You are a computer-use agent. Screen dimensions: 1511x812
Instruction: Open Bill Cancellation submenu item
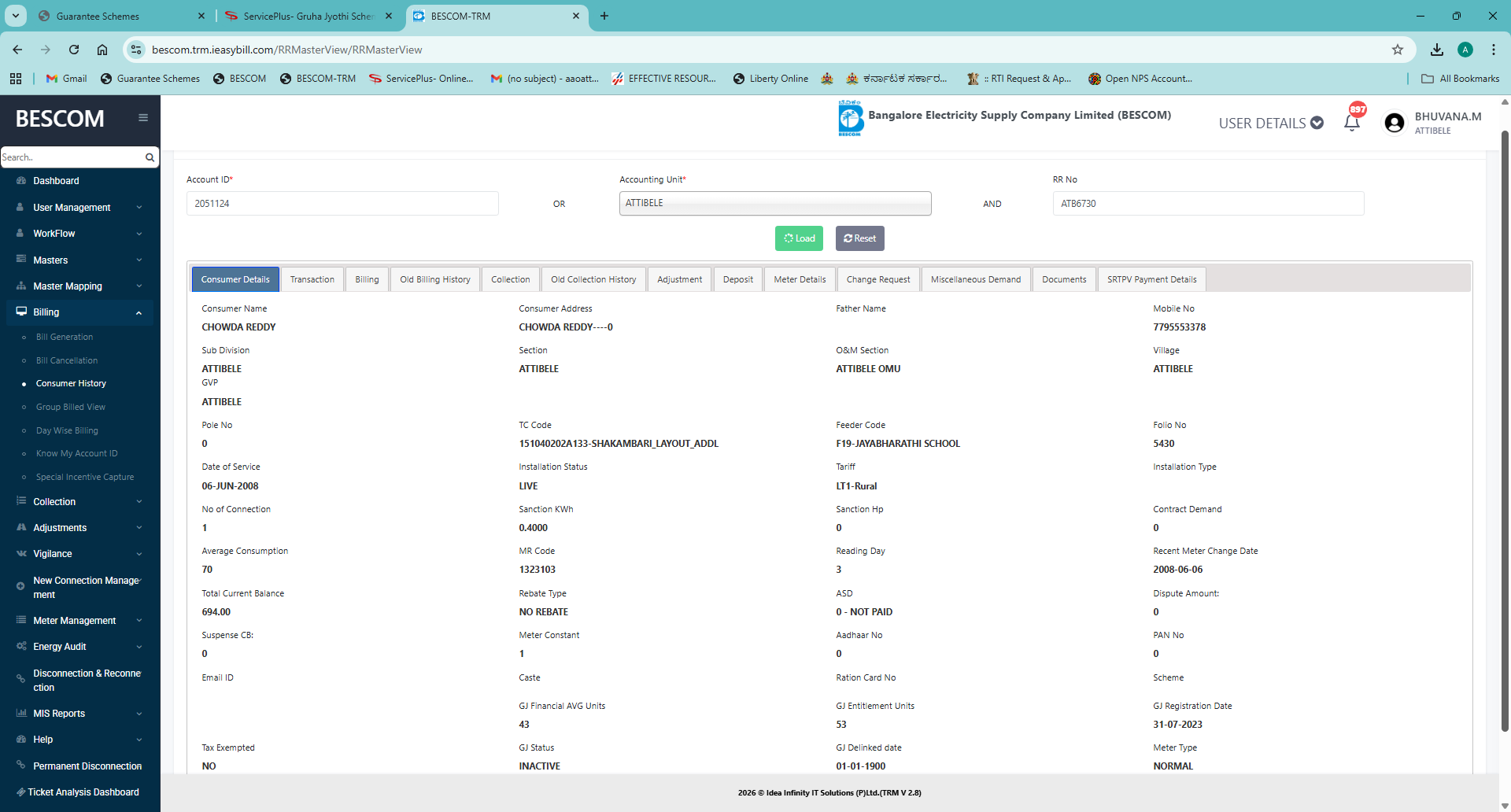pos(67,360)
